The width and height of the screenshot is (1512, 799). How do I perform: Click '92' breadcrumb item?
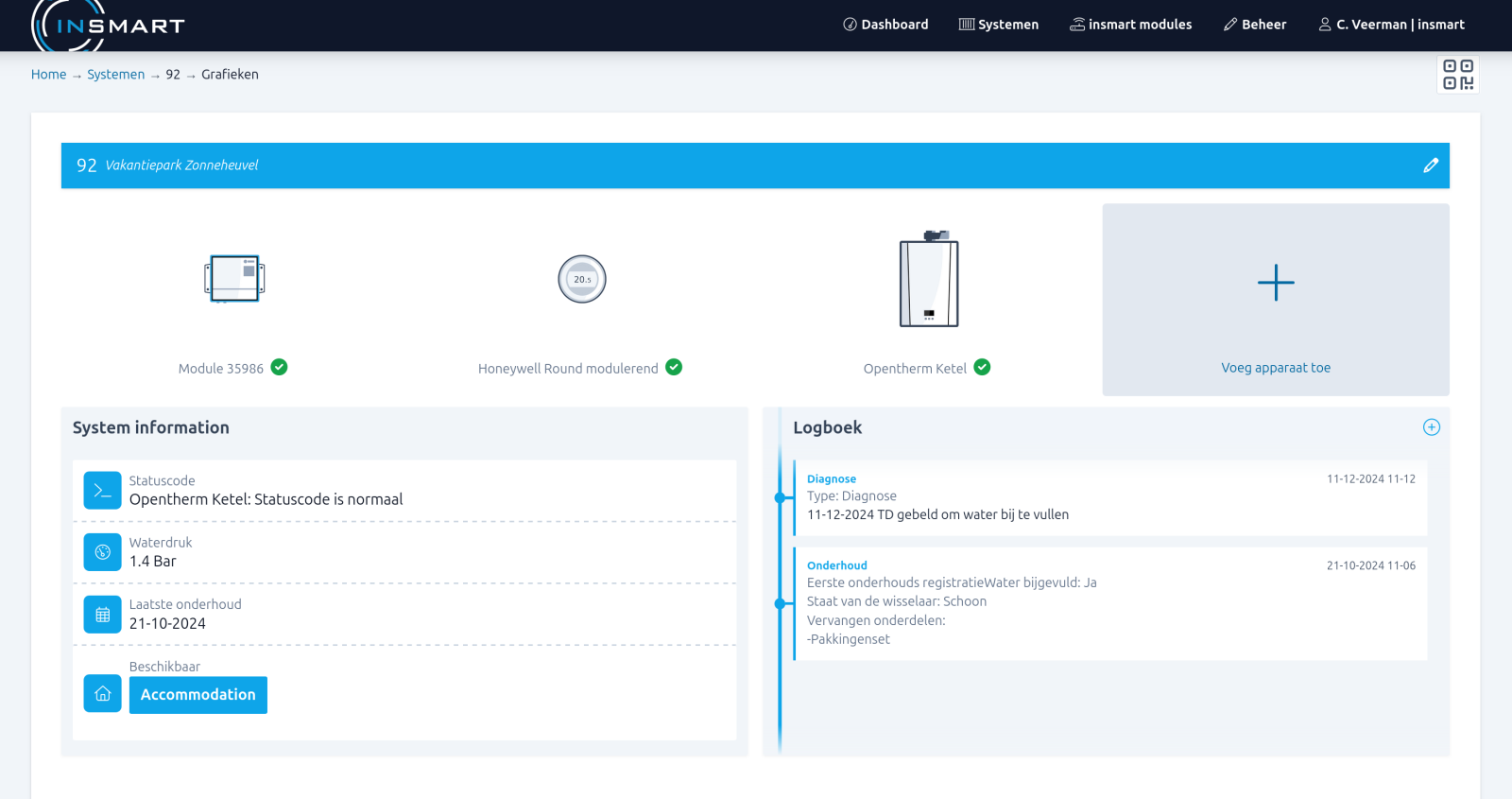click(173, 75)
